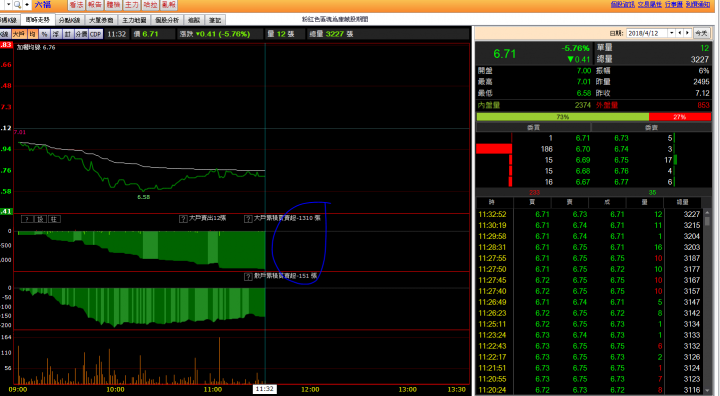
Task: Click the red 27% outer-volume bar
Action: point(680,117)
